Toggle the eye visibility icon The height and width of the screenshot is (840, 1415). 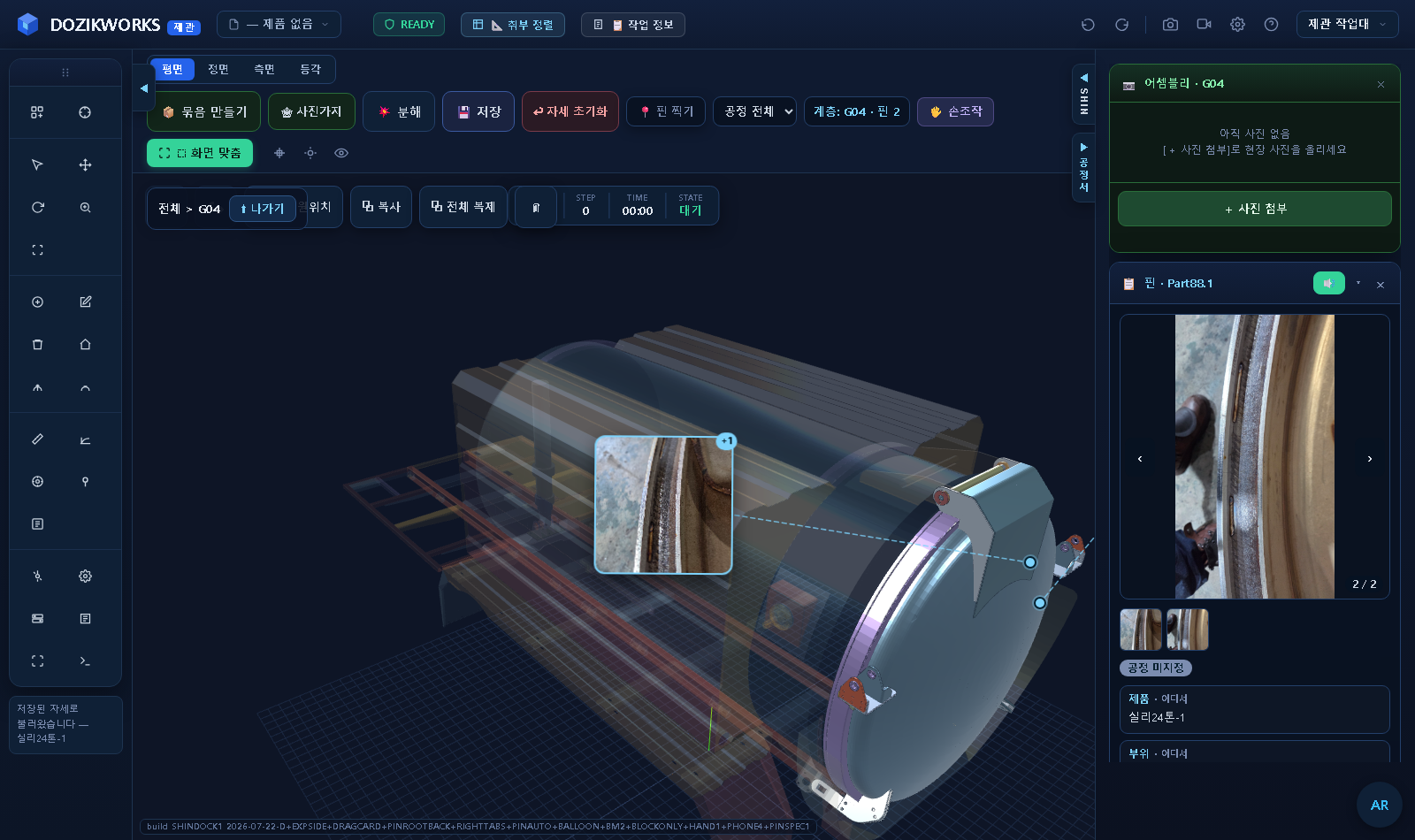pos(341,153)
